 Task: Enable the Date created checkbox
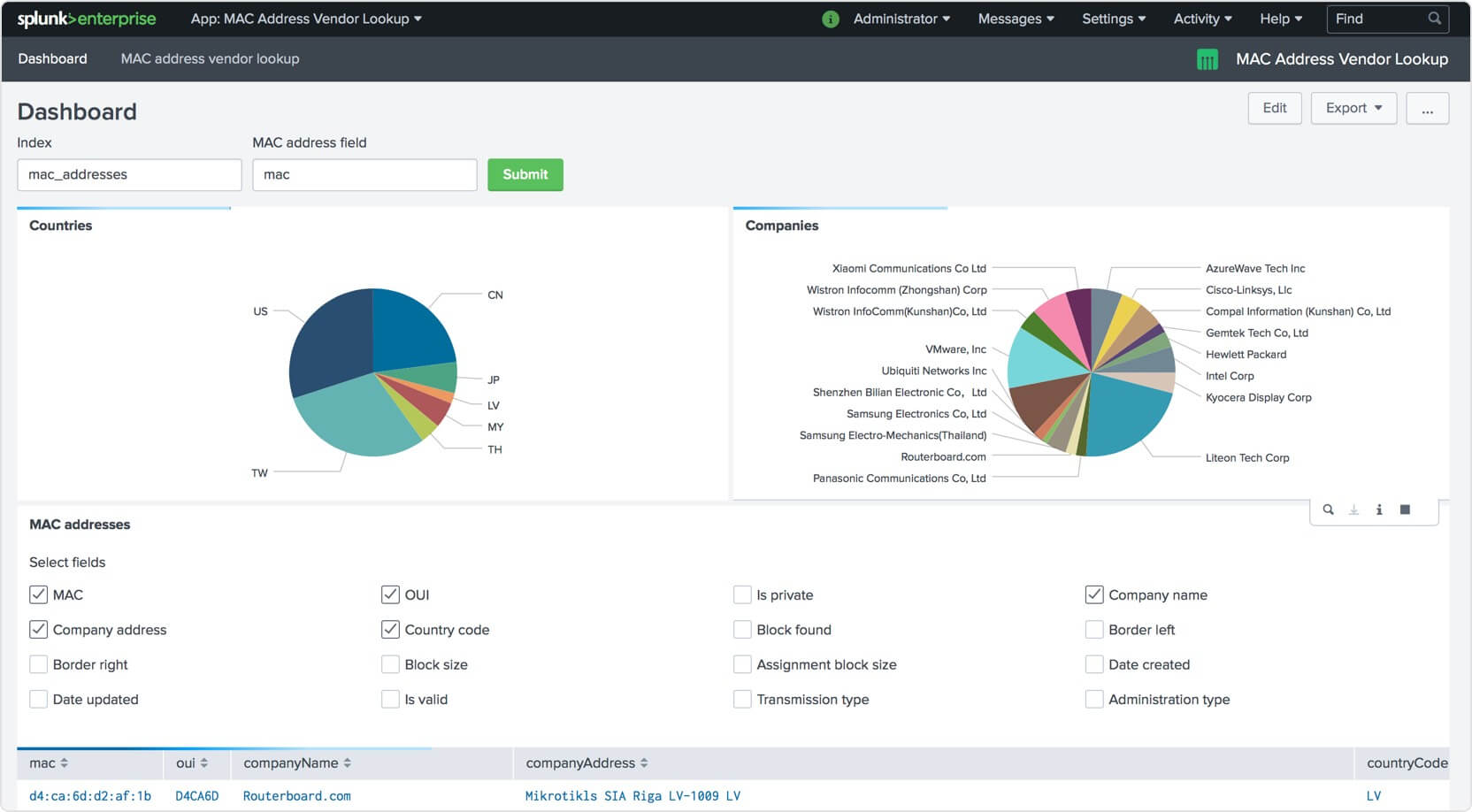point(1094,664)
